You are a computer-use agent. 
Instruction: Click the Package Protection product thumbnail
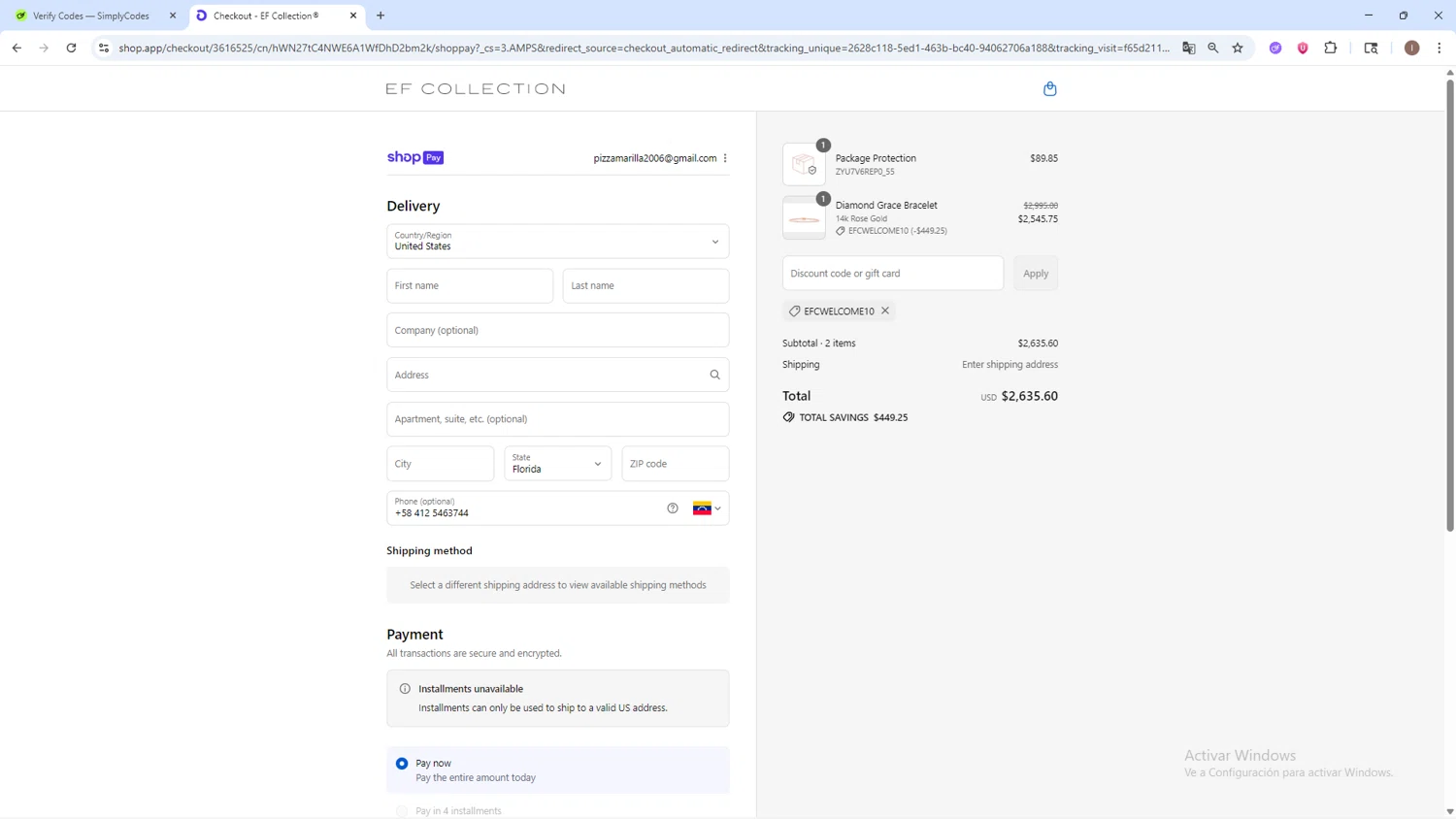click(804, 164)
